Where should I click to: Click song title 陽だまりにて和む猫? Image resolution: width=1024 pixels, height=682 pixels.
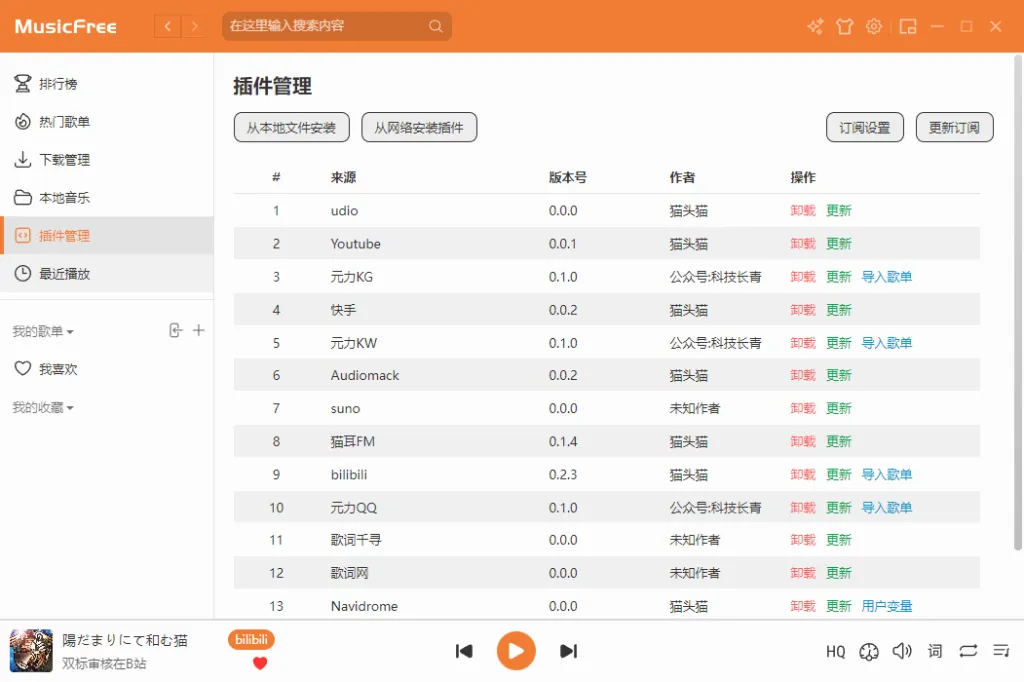(x=125, y=640)
